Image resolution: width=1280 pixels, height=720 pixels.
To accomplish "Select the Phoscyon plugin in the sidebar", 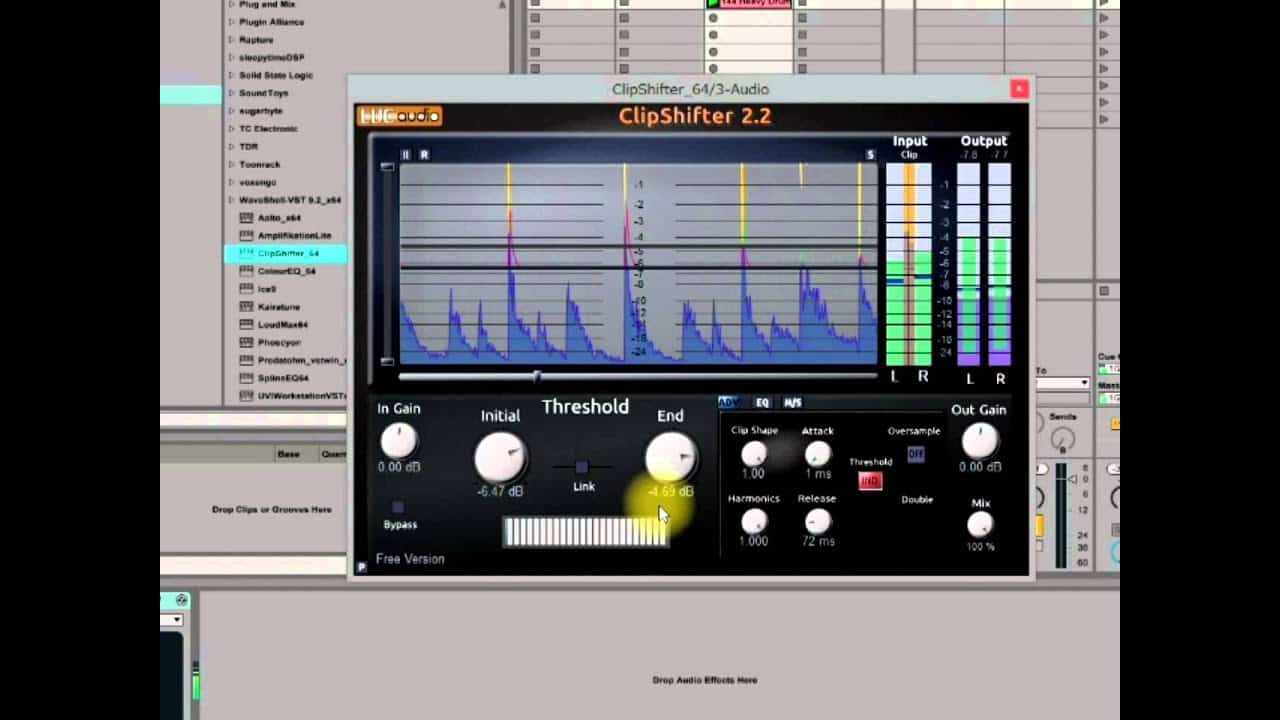I will click(277, 342).
